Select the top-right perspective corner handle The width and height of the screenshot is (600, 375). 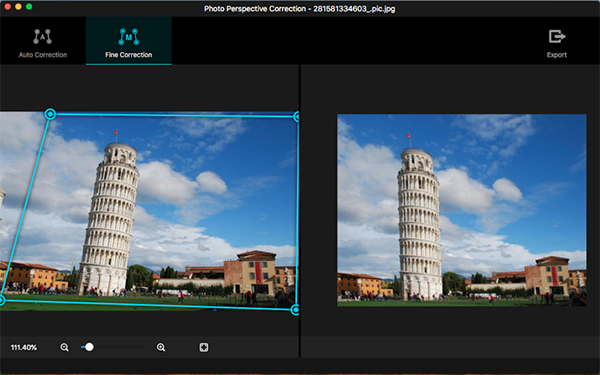tap(297, 117)
